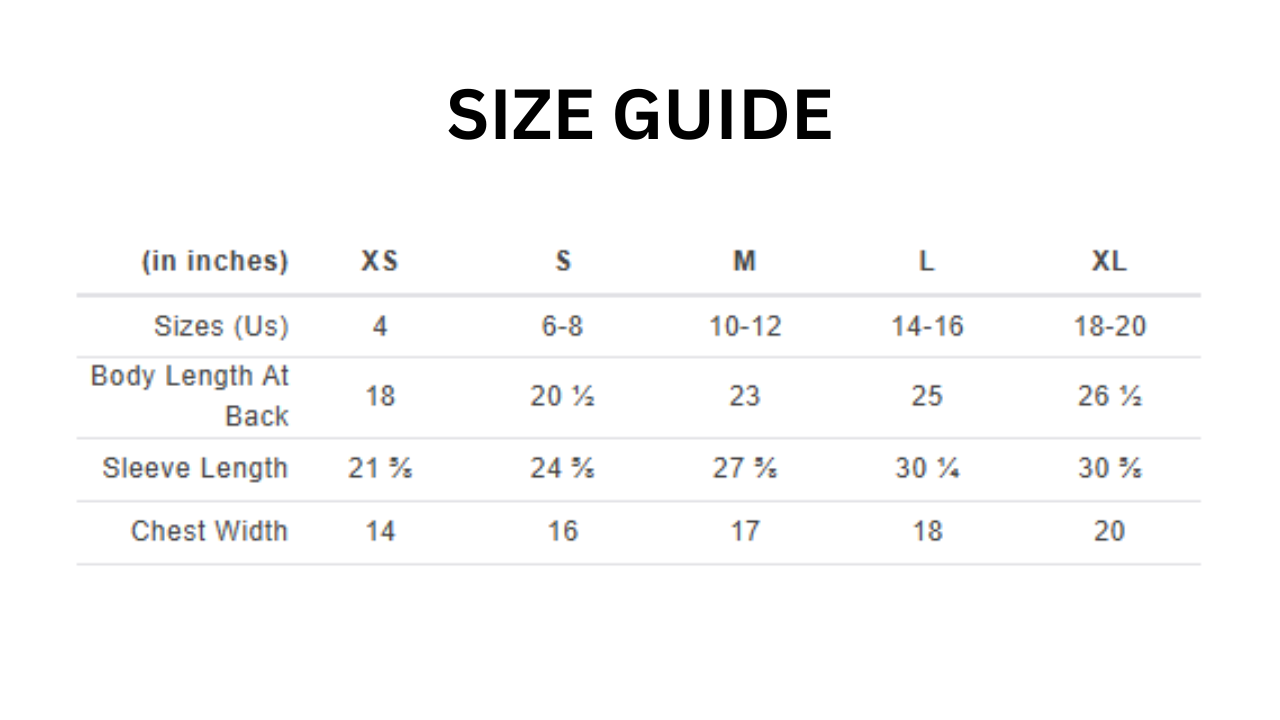
Task: Click the 14-16 US size cell
Action: tap(927, 326)
